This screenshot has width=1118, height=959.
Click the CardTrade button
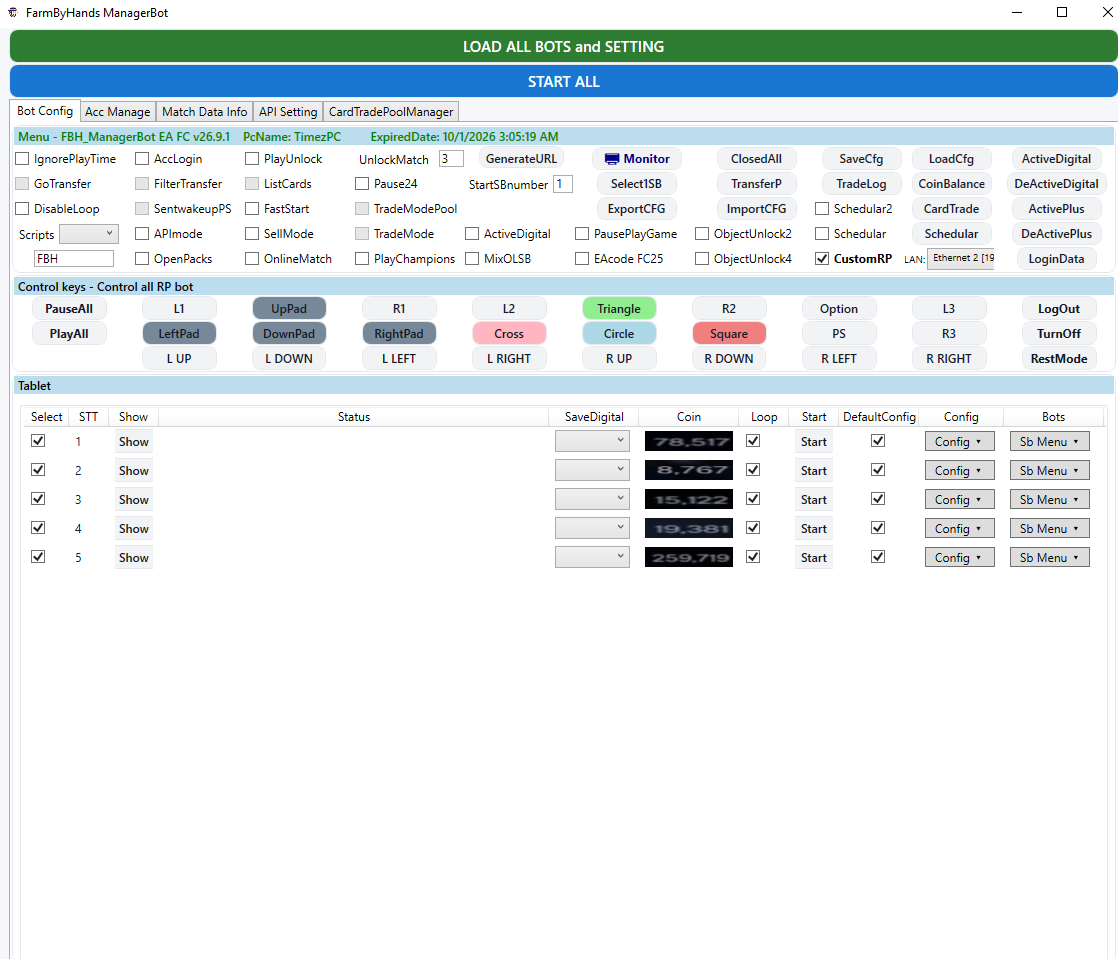click(951, 209)
